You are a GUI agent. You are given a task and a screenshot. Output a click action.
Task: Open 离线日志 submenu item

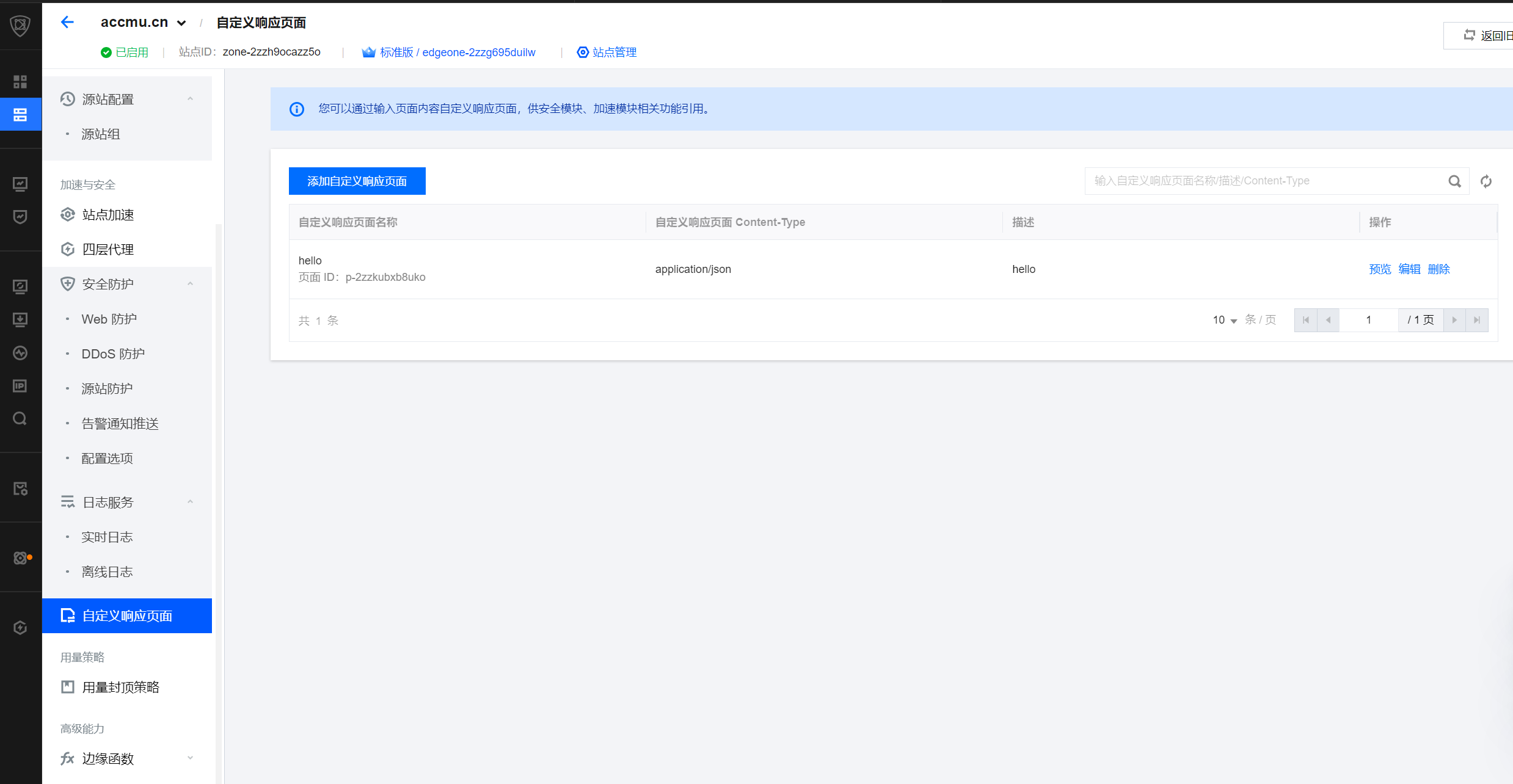point(107,572)
